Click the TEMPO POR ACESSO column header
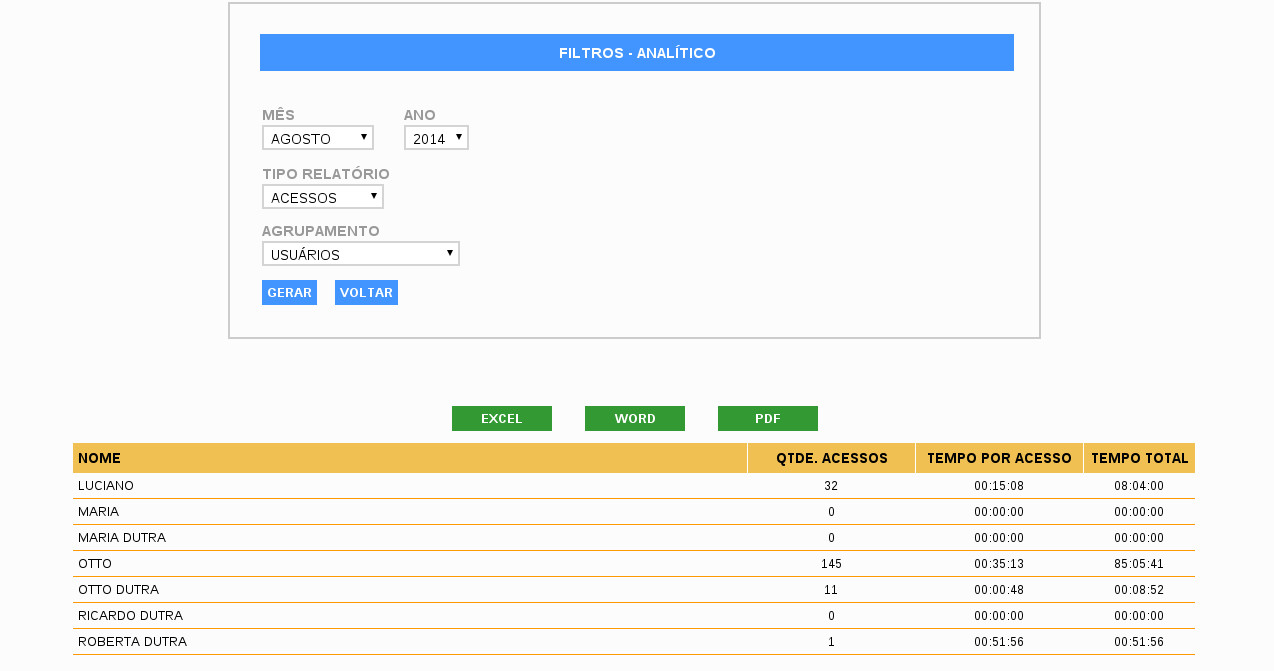 tap(999, 458)
